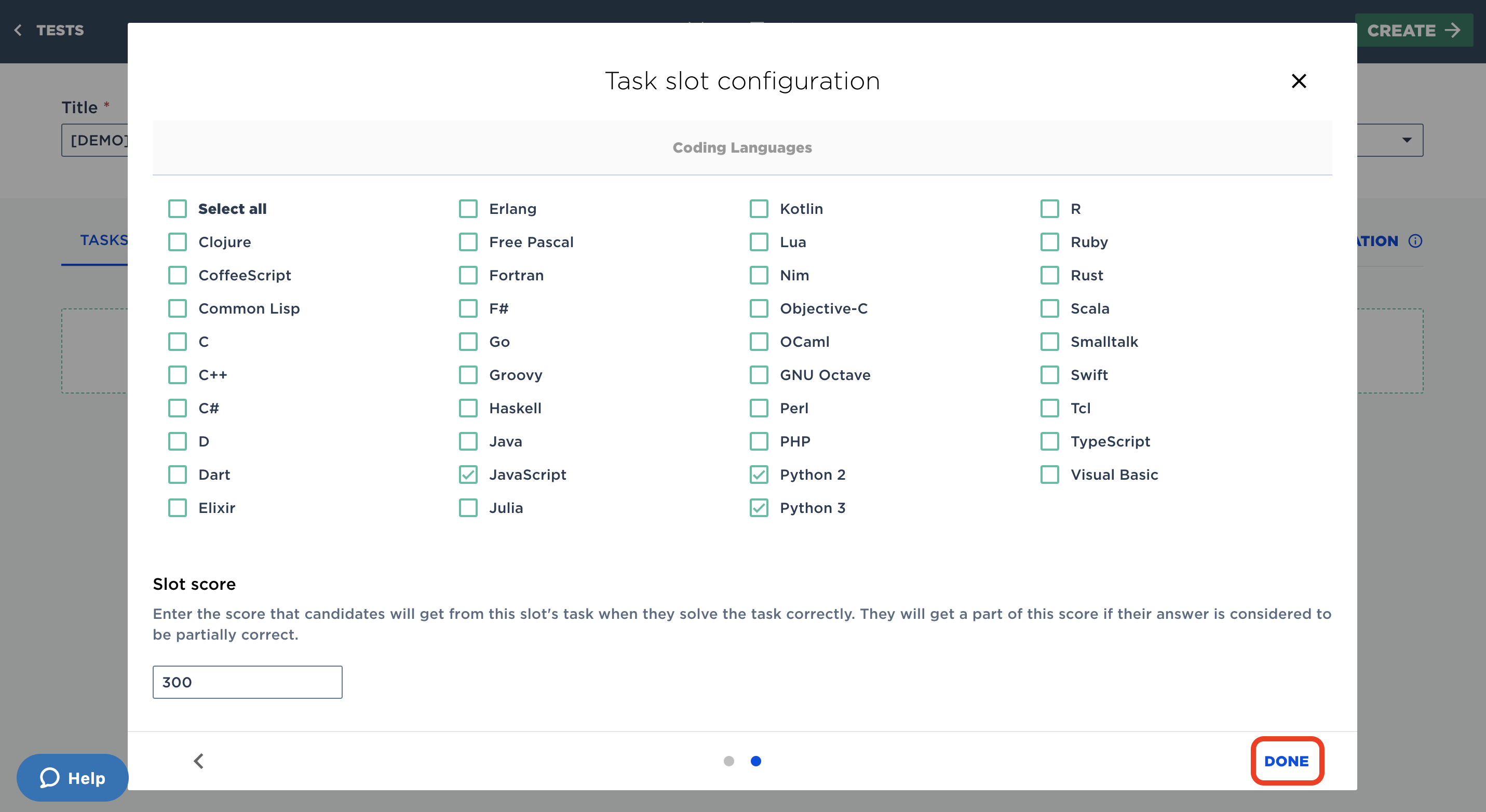Click the Slot score input field

248,682
